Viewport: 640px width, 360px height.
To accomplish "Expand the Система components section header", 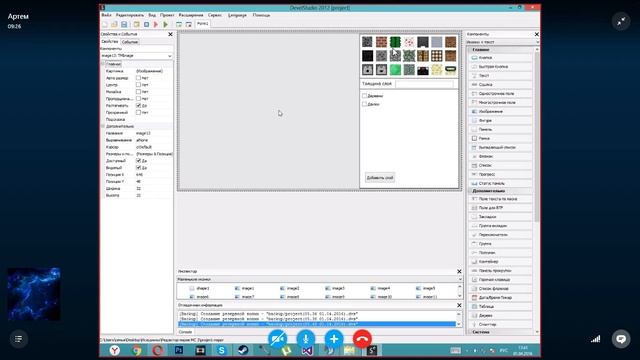I will coord(501,332).
